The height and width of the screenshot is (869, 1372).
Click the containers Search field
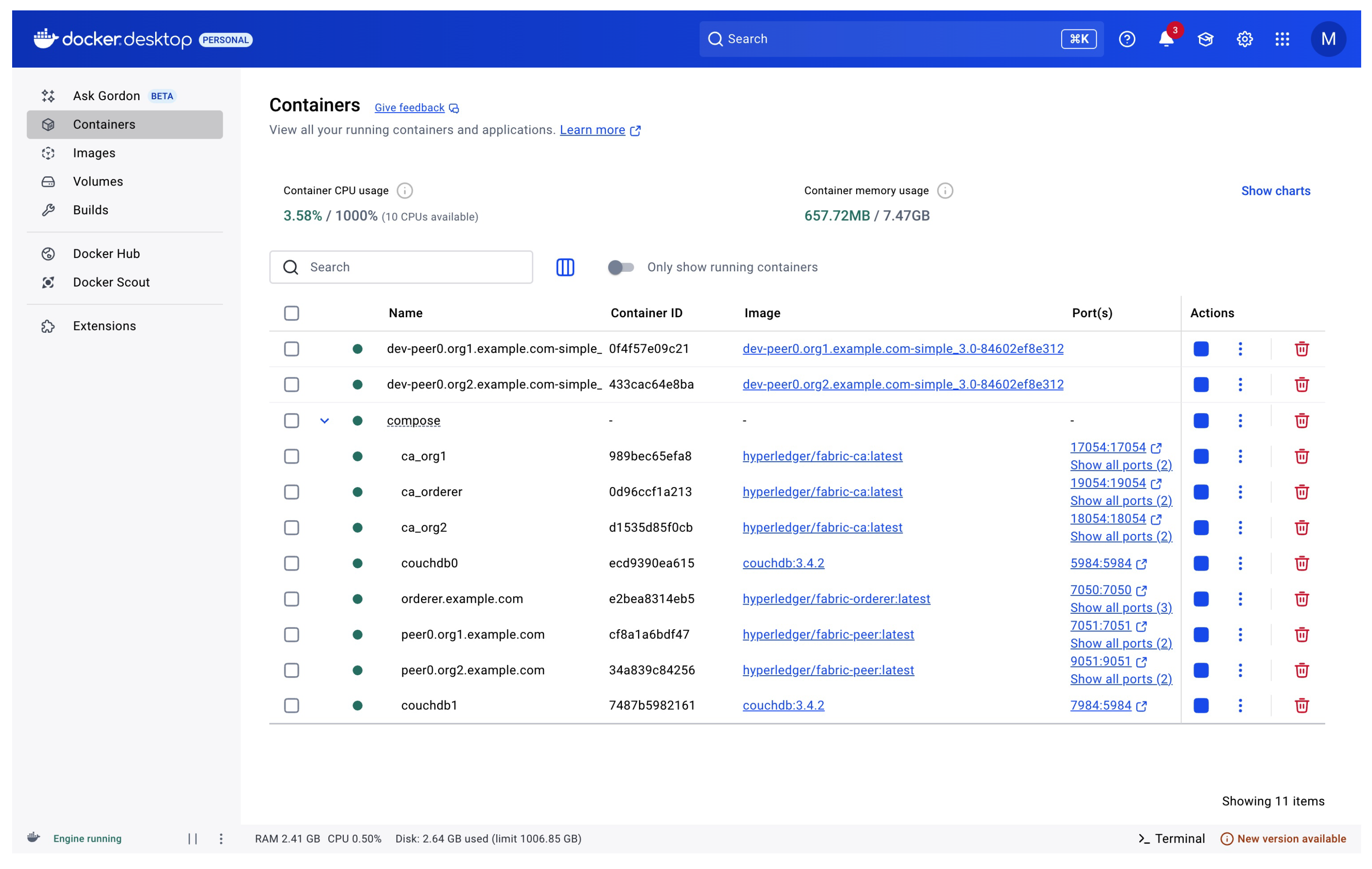[401, 267]
